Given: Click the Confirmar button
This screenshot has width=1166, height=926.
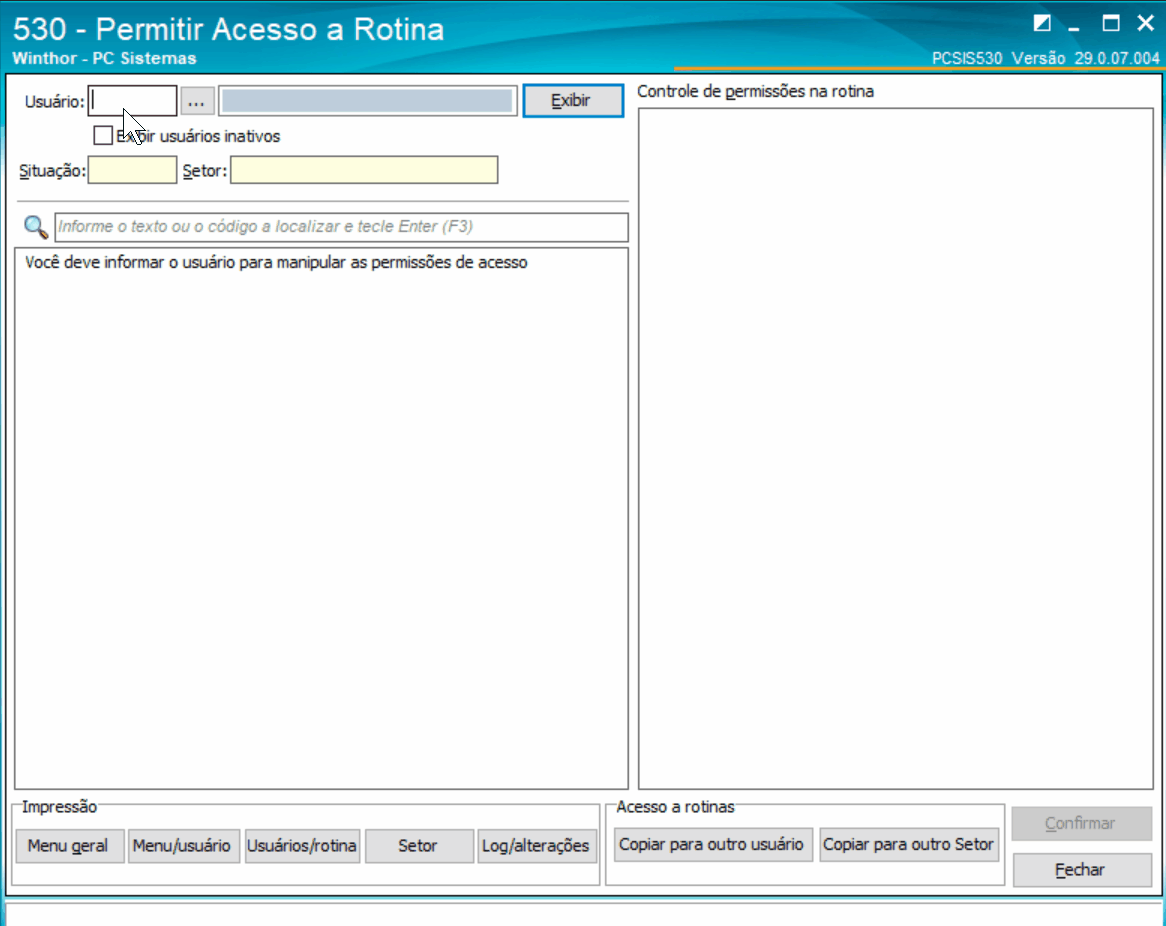Looking at the screenshot, I should coord(1081,823).
